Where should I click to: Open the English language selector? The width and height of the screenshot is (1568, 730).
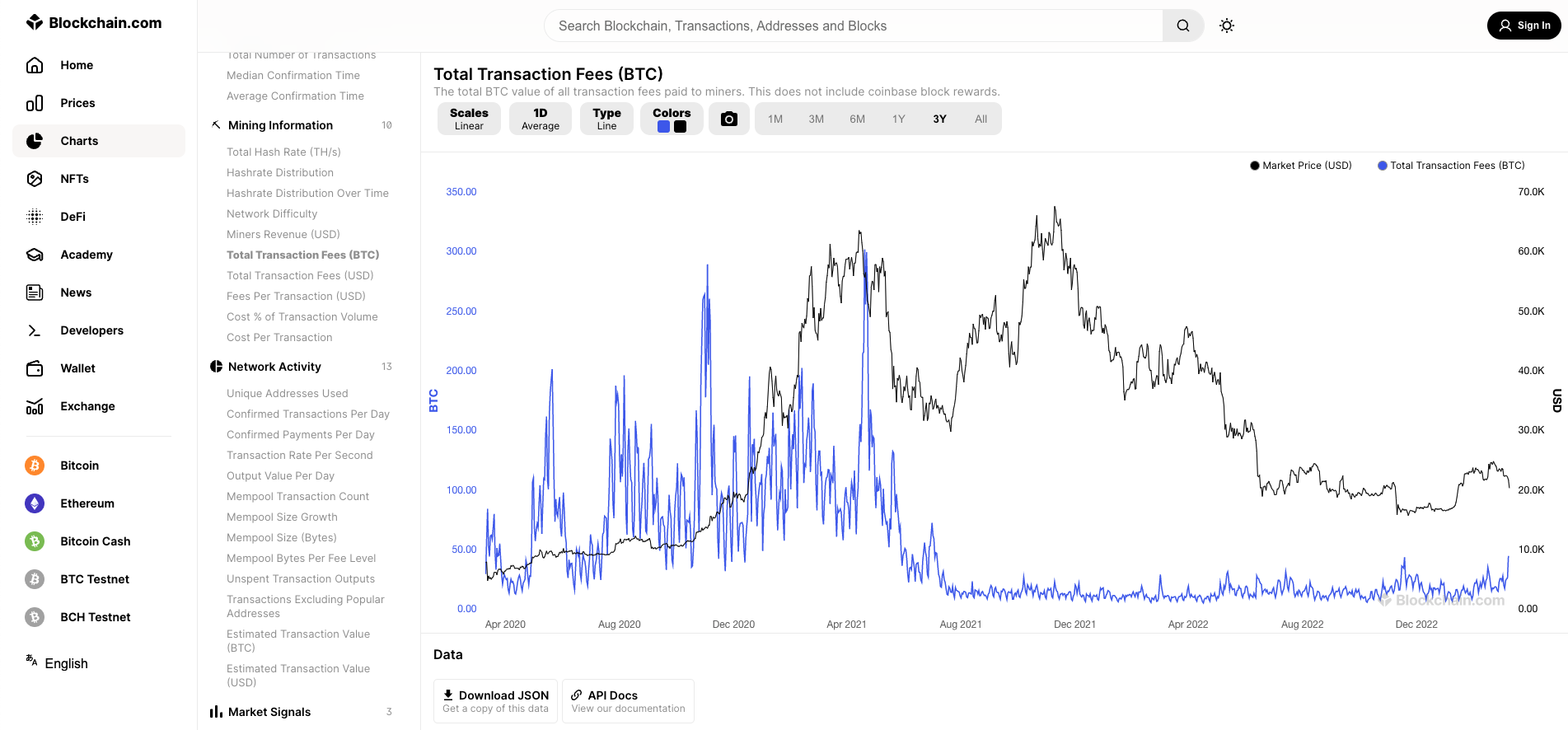click(56, 663)
